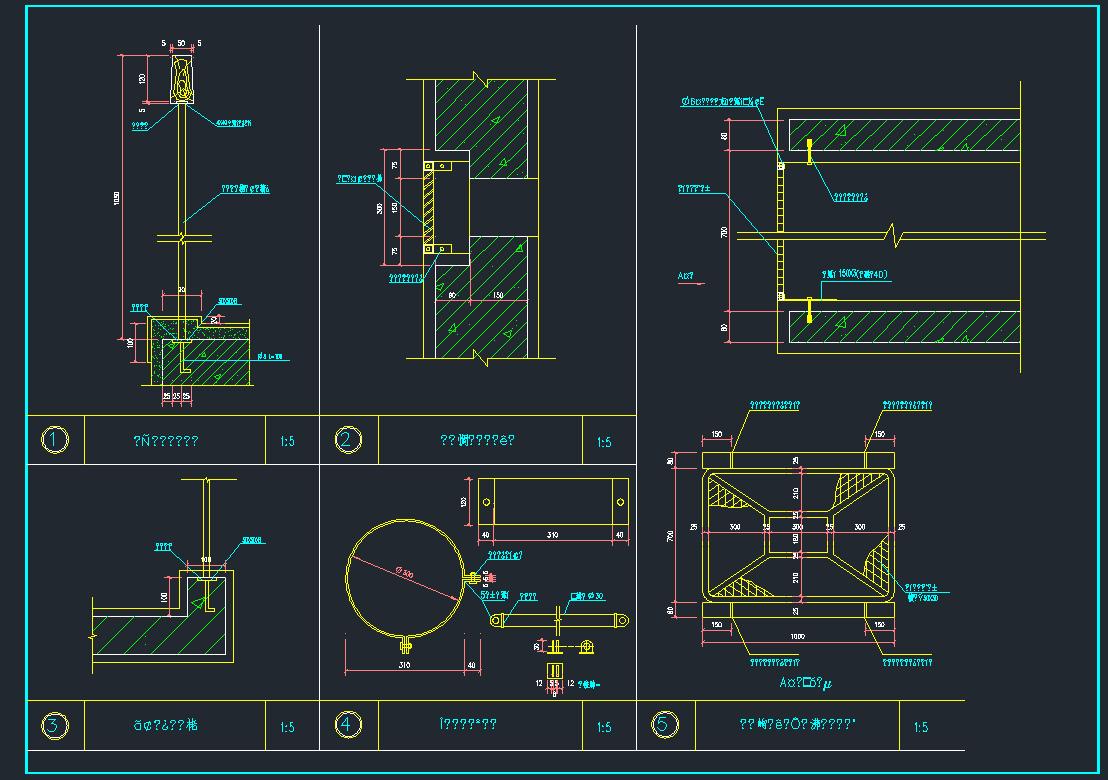1108x780 pixels.
Task: Click the circled number 4 detail marker
Action: [x=348, y=726]
